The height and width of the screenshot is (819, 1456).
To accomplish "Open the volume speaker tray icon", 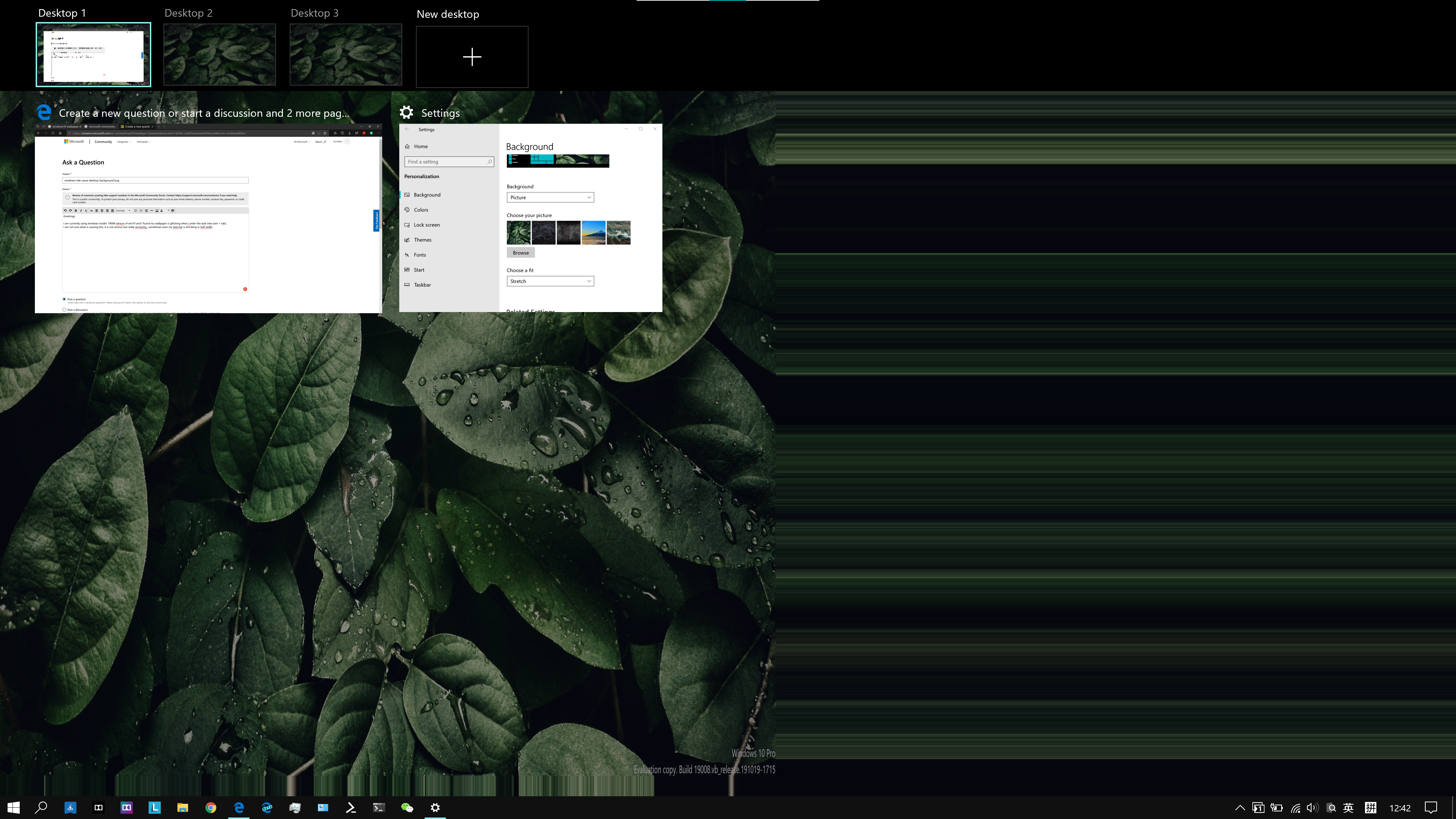I will pos(1312,808).
